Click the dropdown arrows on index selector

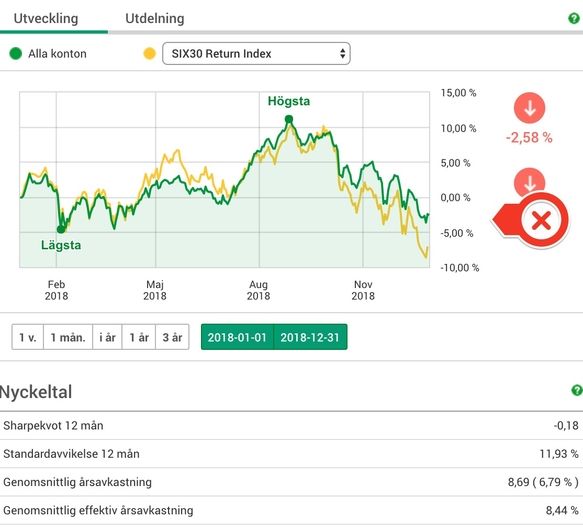pyautogui.click(x=342, y=54)
